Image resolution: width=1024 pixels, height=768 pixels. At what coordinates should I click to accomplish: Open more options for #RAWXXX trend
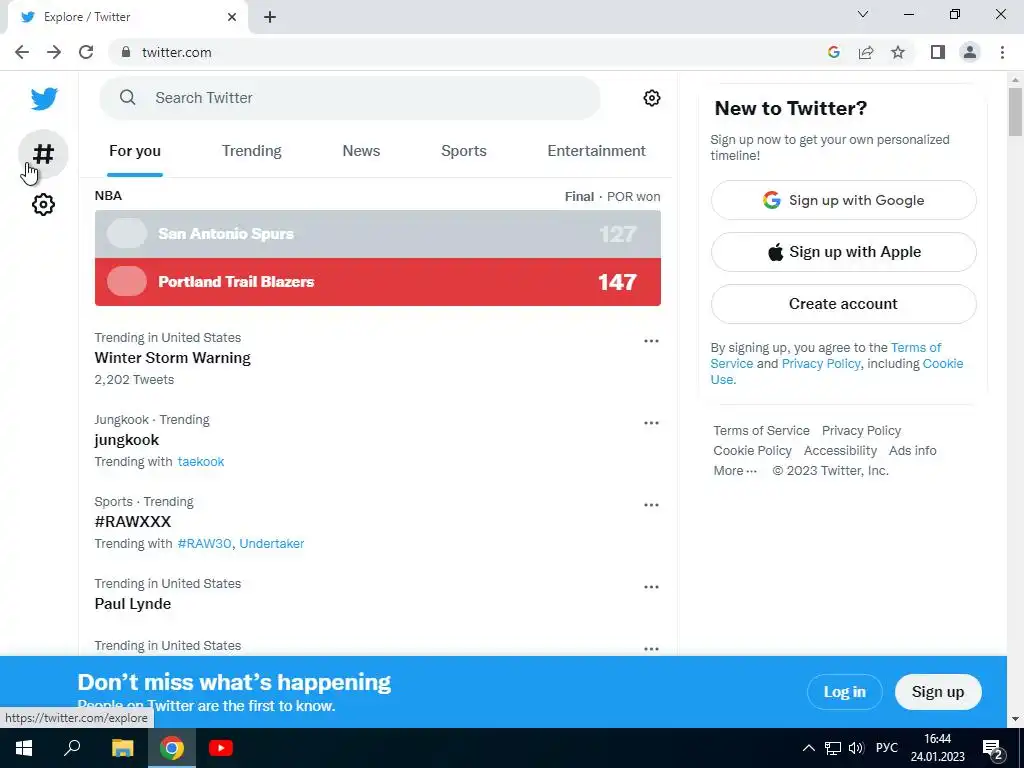(x=651, y=505)
